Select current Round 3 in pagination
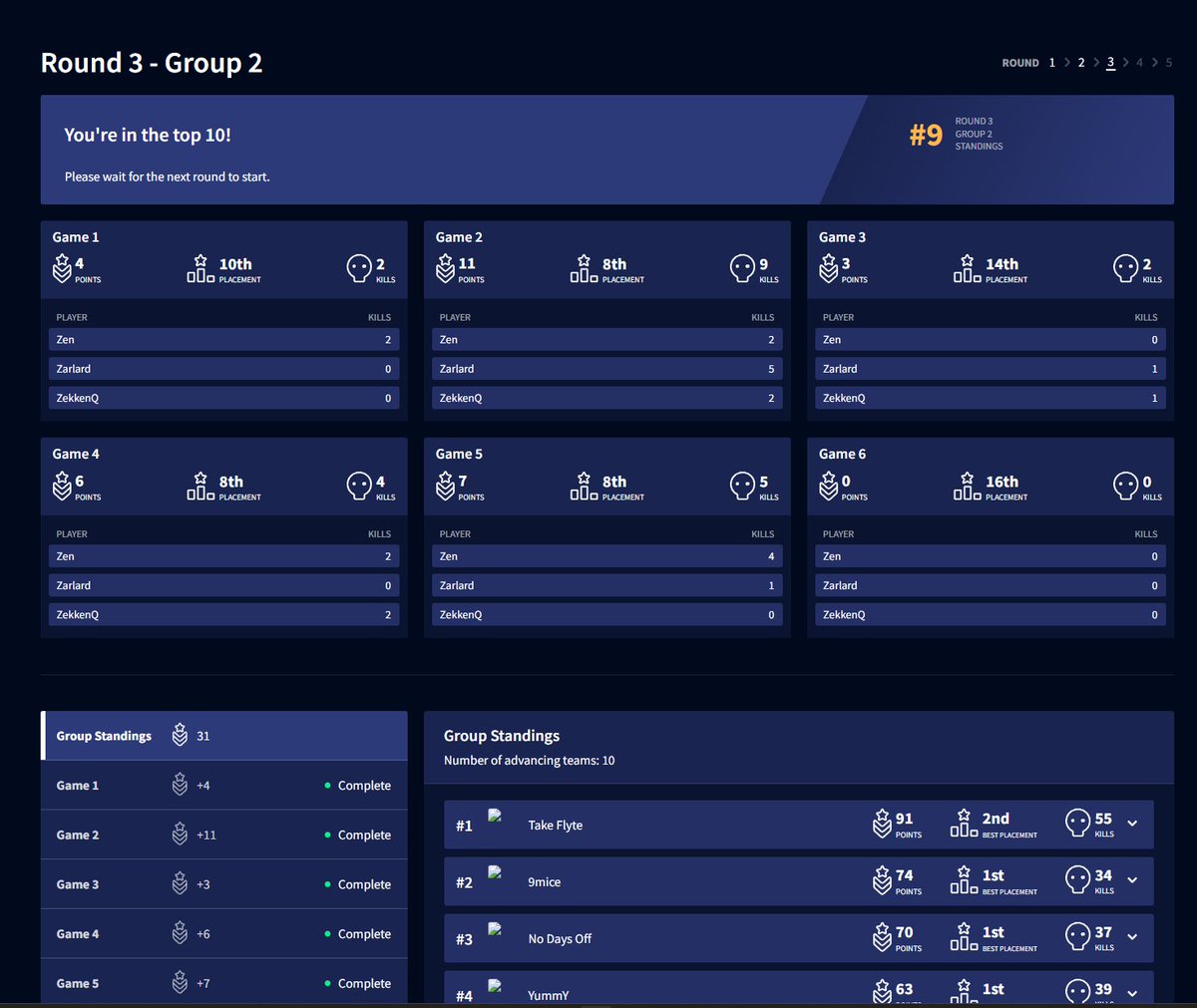Viewport: 1197px width, 1008px height. coord(1110,63)
